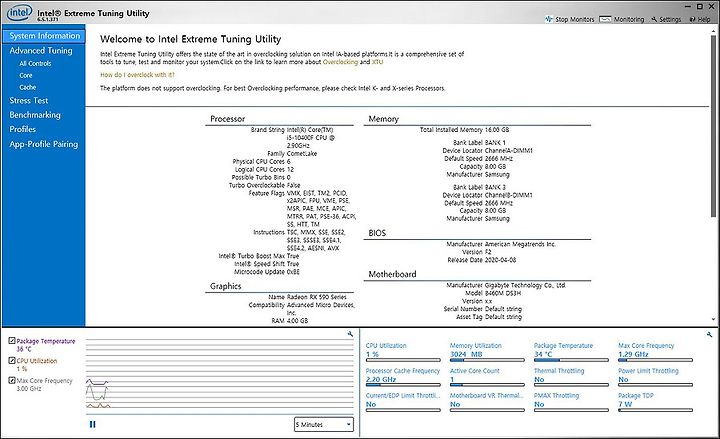The height and width of the screenshot is (439, 720).
Task: Select Cache tuning sub-item
Action: pyautogui.click(x=28, y=87)
